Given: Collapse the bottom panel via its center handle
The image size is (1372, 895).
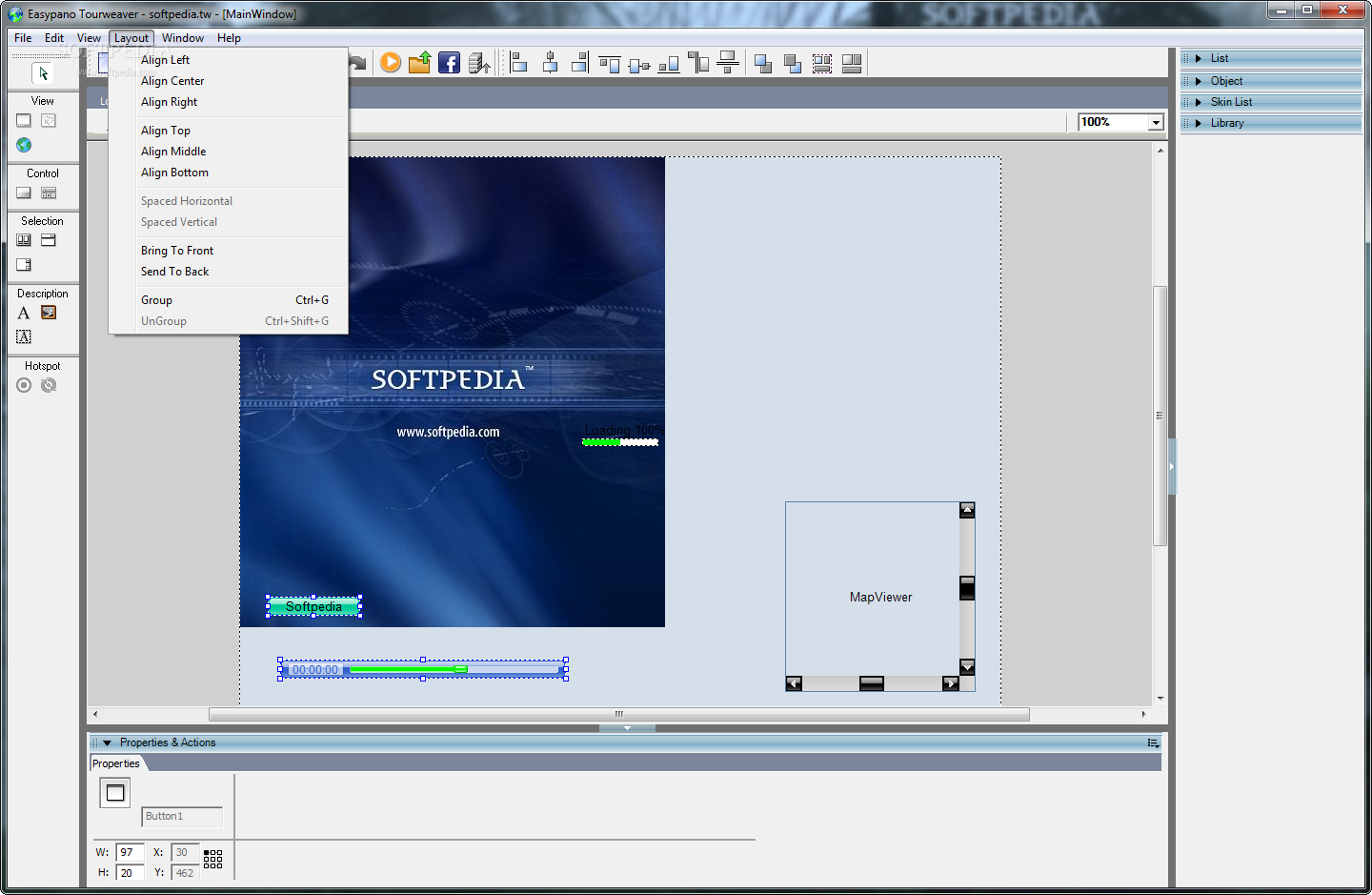Looking at the screenshot, I should pyautogui.click(x=627, y=728).
